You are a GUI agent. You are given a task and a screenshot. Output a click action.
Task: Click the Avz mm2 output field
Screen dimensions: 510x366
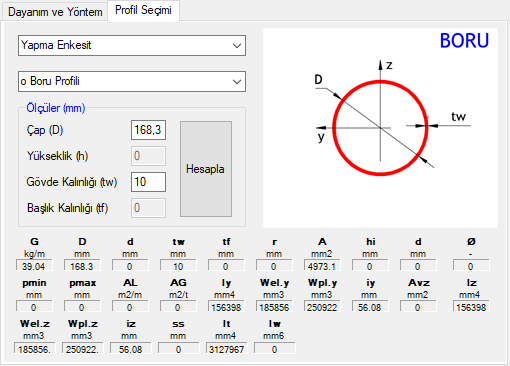(x=418, y=307)
